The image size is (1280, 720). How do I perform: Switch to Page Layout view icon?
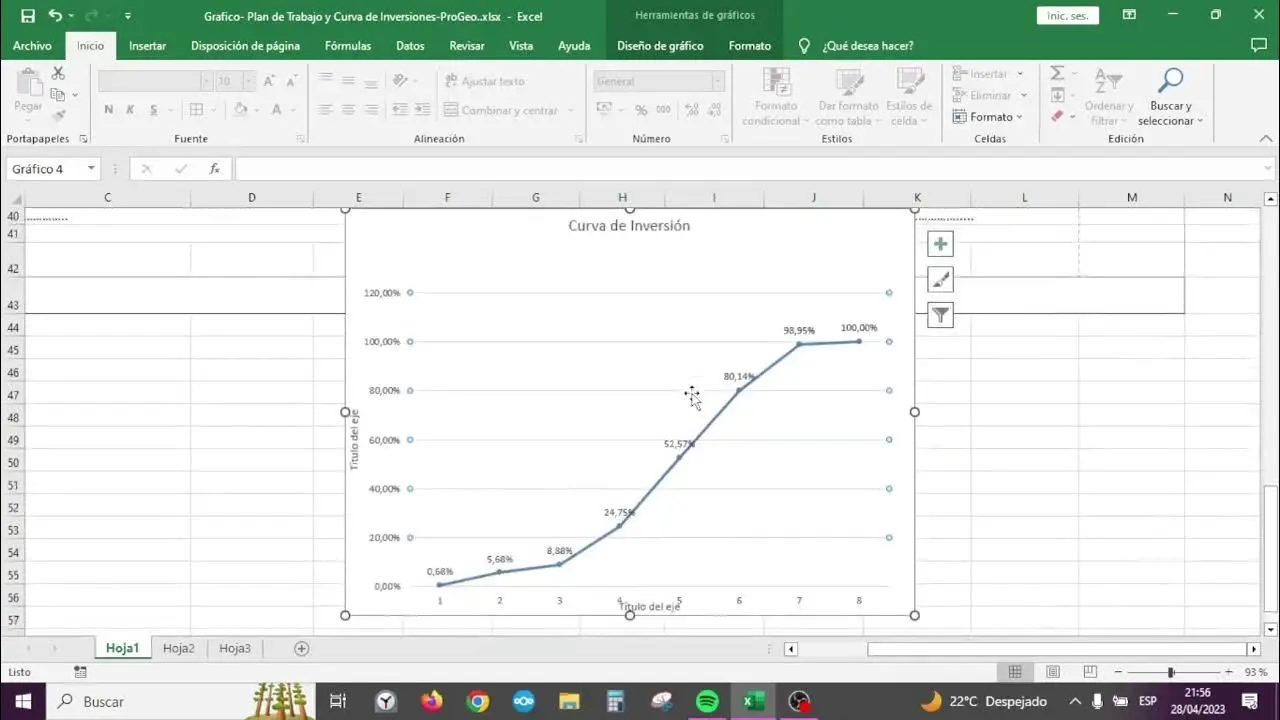click(x=1053, y=672)
